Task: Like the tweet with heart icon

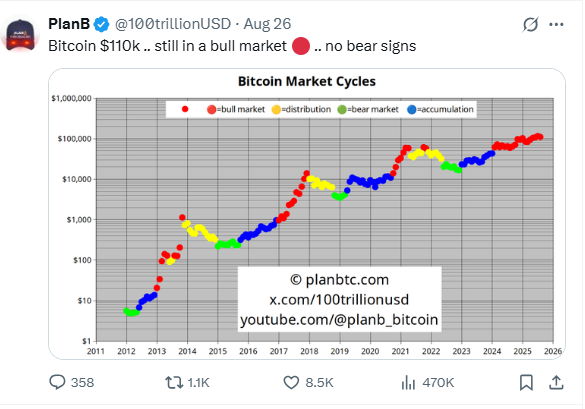Action: (x=291, y=383)
